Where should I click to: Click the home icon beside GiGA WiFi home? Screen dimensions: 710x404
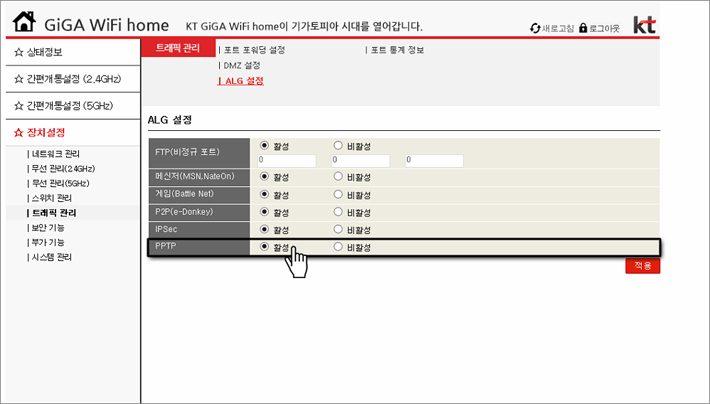coord(24,22)
